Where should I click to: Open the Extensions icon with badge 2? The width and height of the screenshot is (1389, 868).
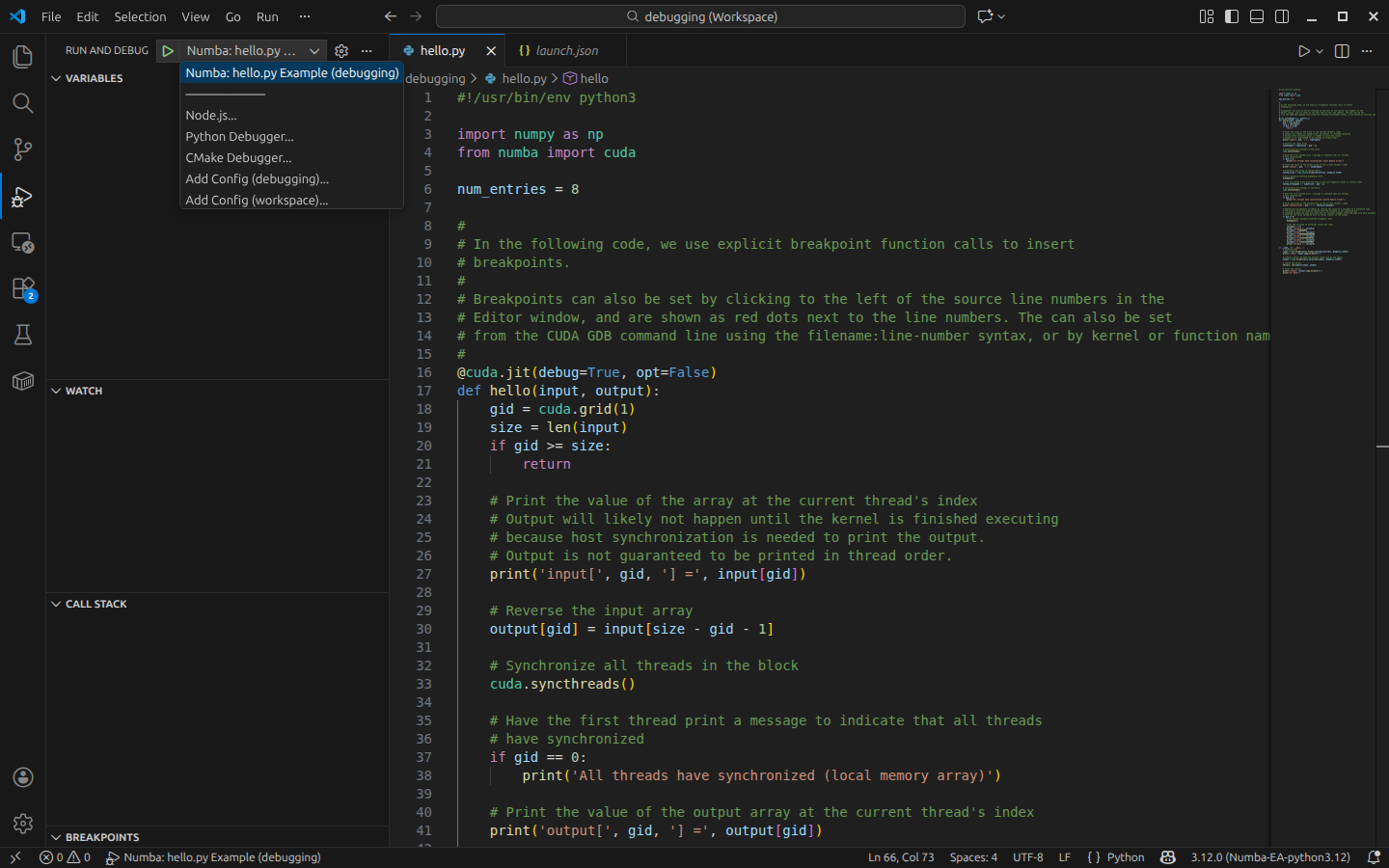tap(22, 288)
